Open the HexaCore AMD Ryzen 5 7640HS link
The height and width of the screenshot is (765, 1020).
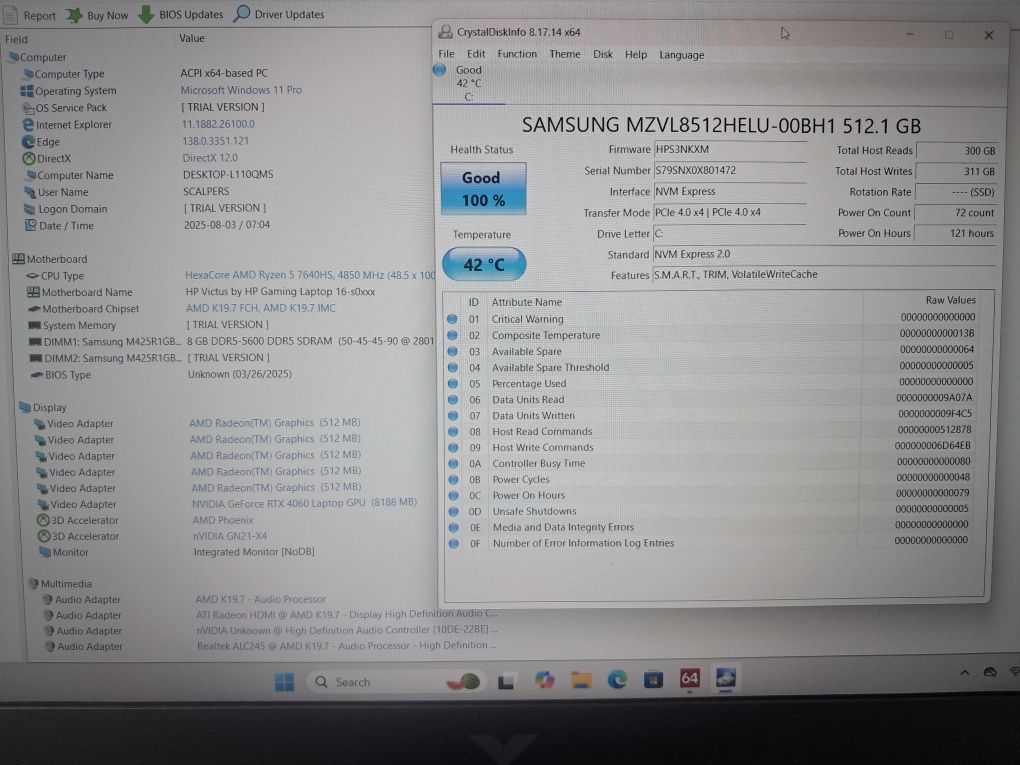[310, 275]
